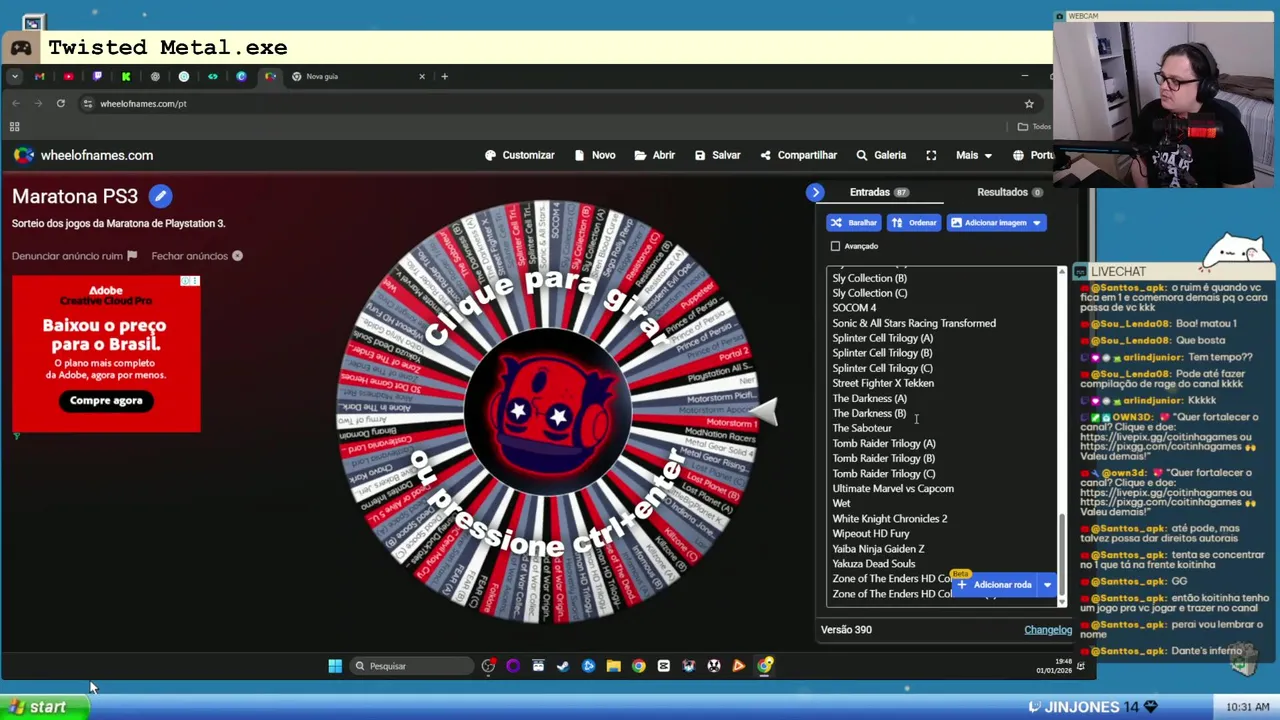Select entry The Darkness (A)
Screen dimensions: 1280x720
(x=869, y=398)
